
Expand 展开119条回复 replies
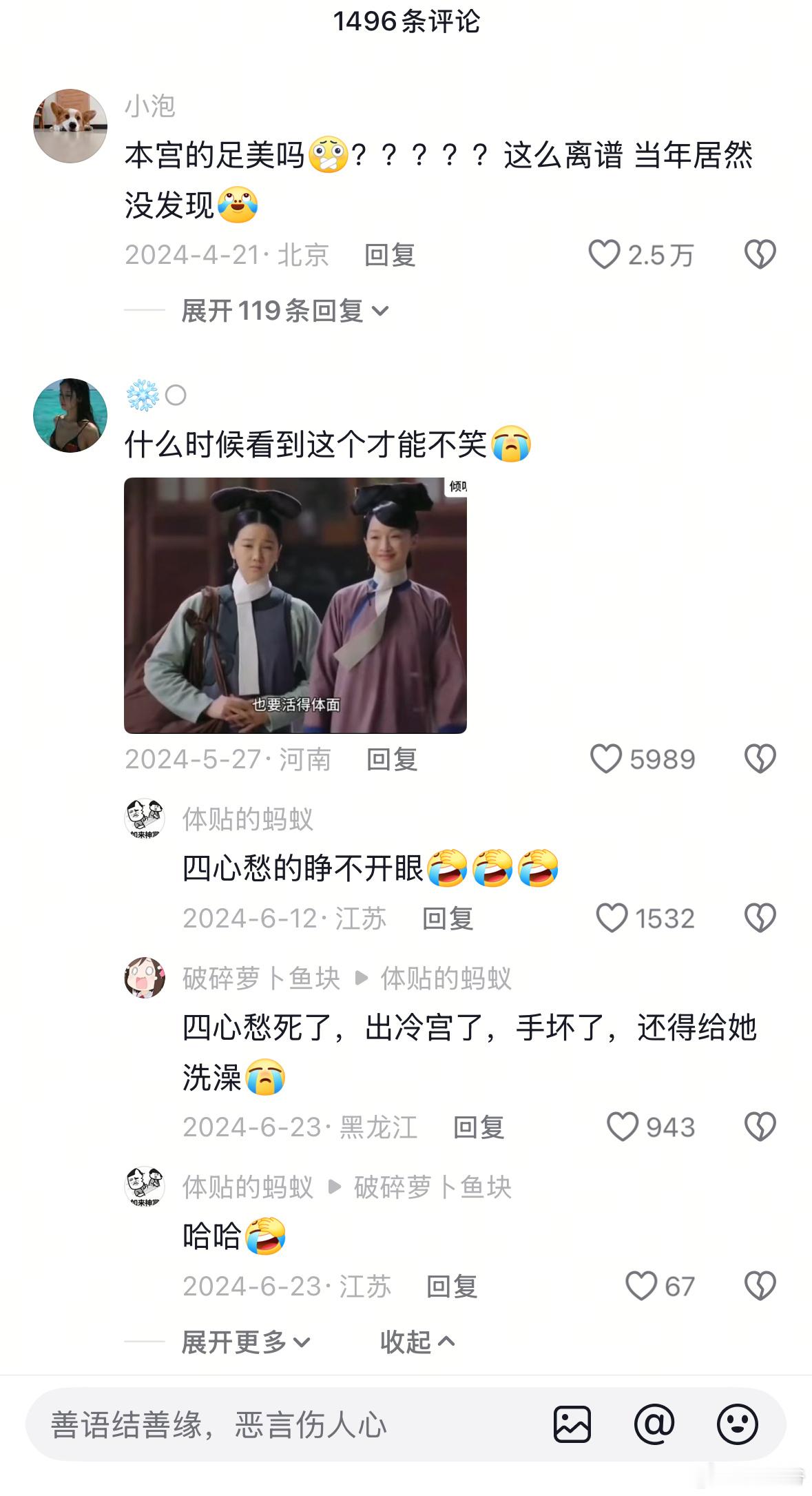tap(284, 311)
